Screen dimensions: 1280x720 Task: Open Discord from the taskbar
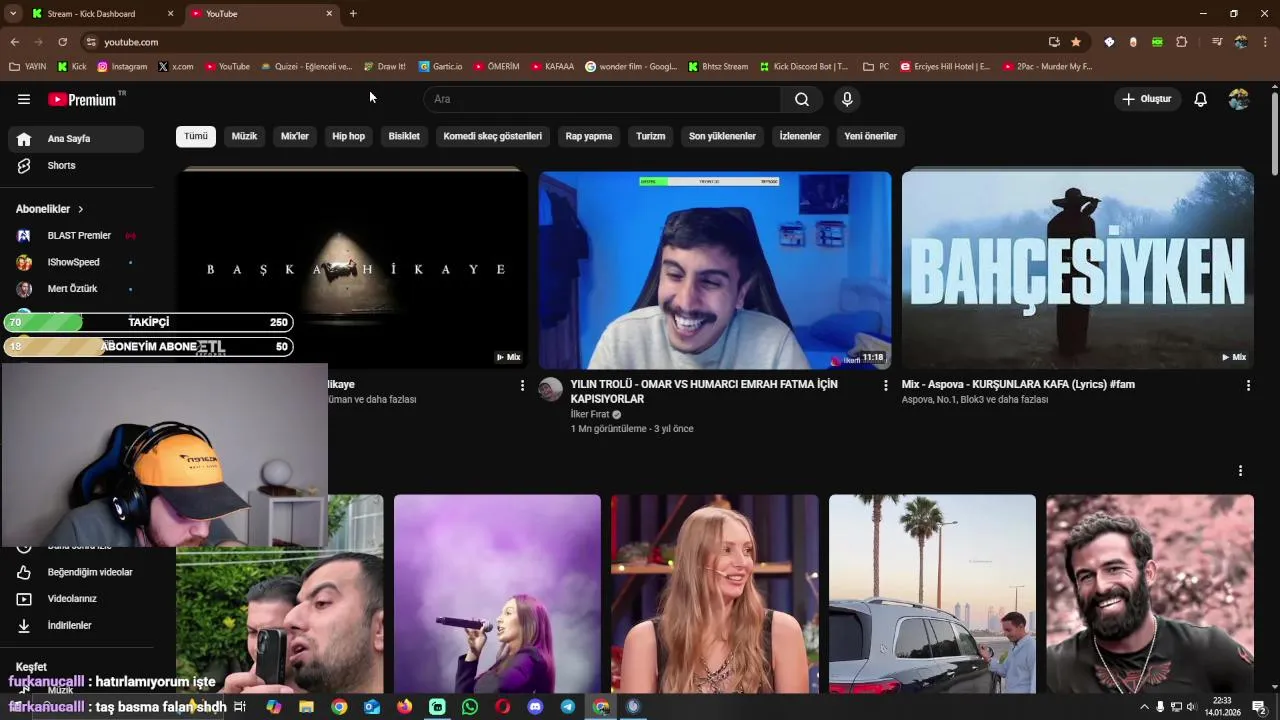click(535, 707)
